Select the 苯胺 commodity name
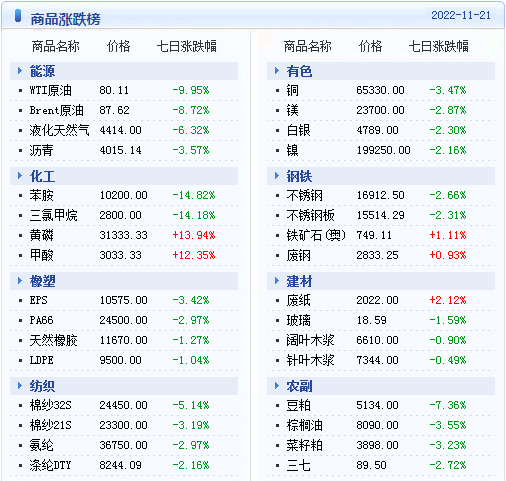 (x=41, y=195)
